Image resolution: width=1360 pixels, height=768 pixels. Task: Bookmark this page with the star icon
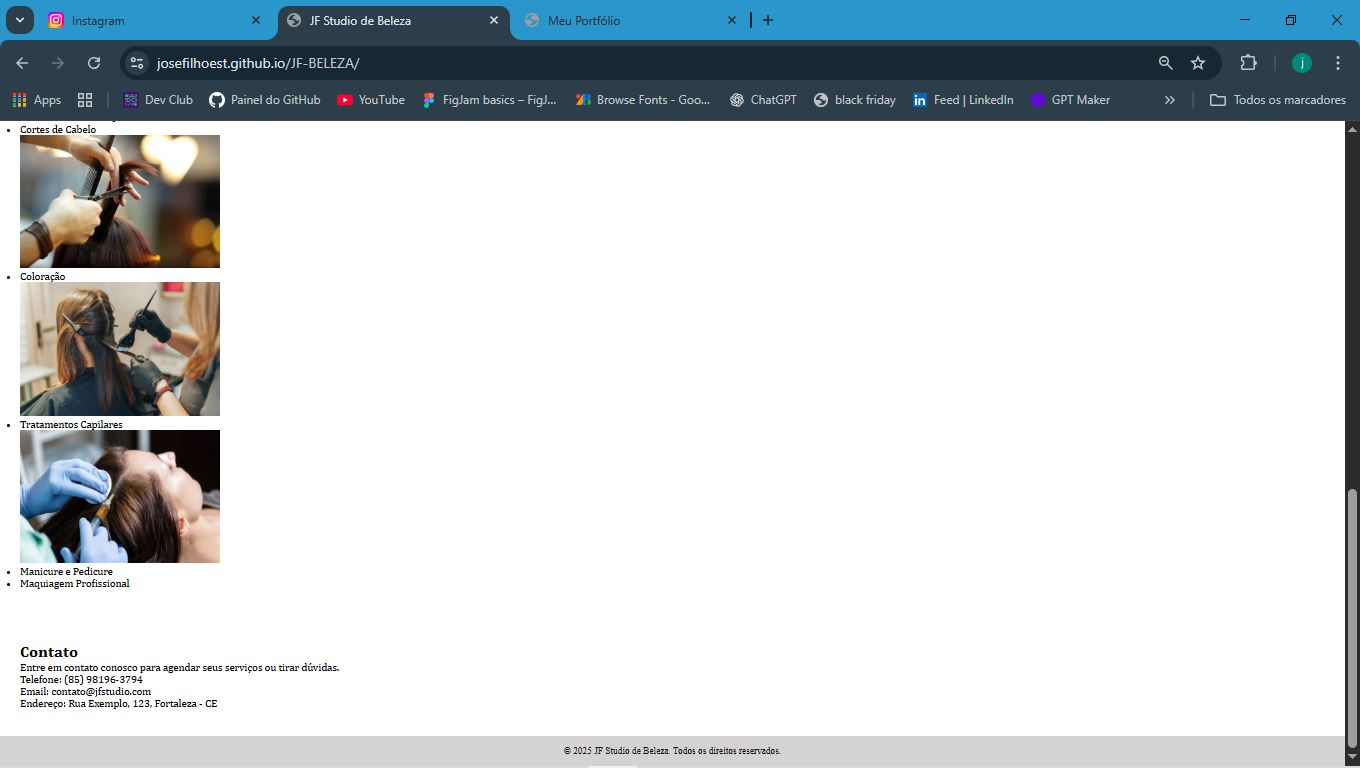point(1198,63)
